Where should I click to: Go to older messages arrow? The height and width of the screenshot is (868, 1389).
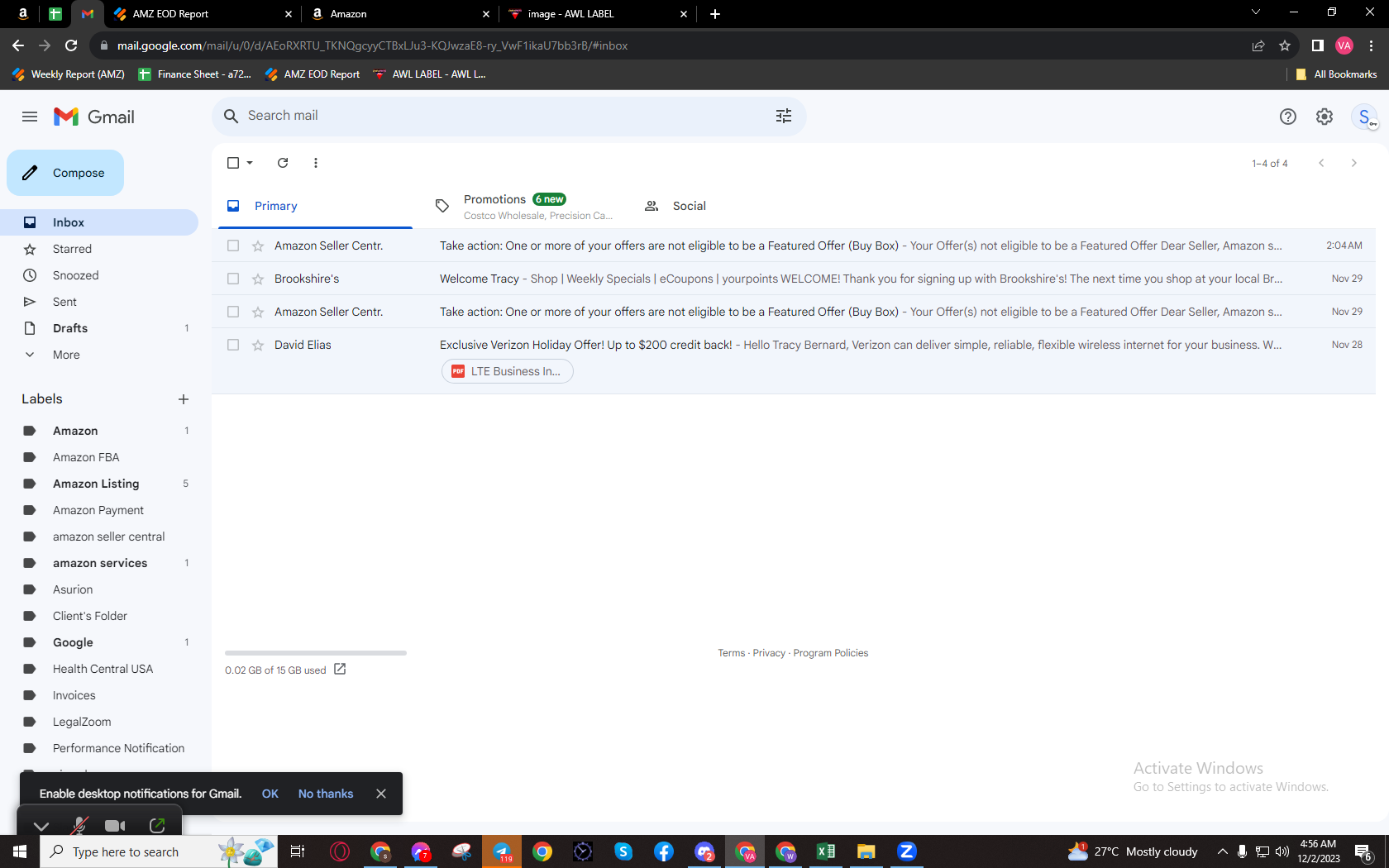[x=1353, y=163]
